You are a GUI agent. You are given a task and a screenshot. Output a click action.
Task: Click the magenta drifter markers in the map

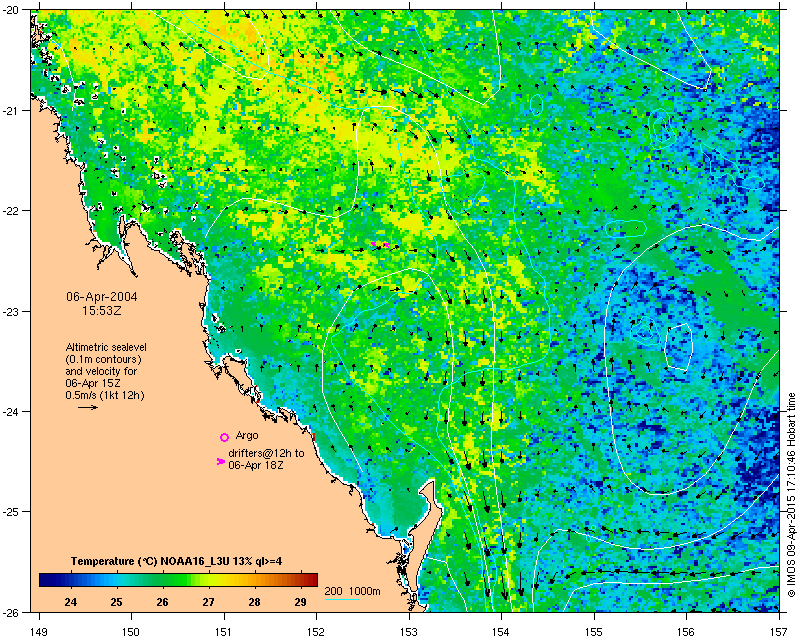coord(380,245)
